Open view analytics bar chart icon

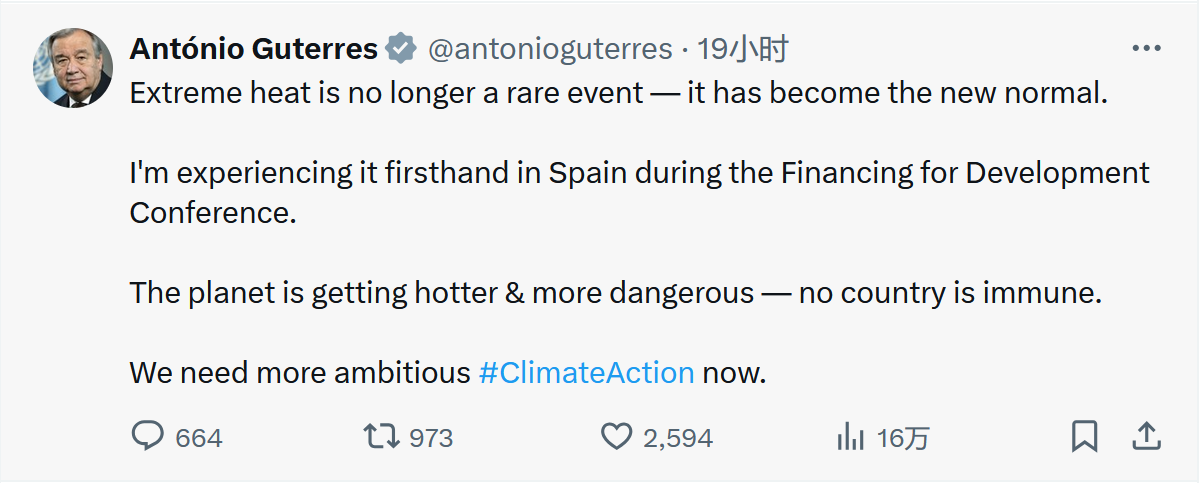pyautogui.click(x=850, y=436)
